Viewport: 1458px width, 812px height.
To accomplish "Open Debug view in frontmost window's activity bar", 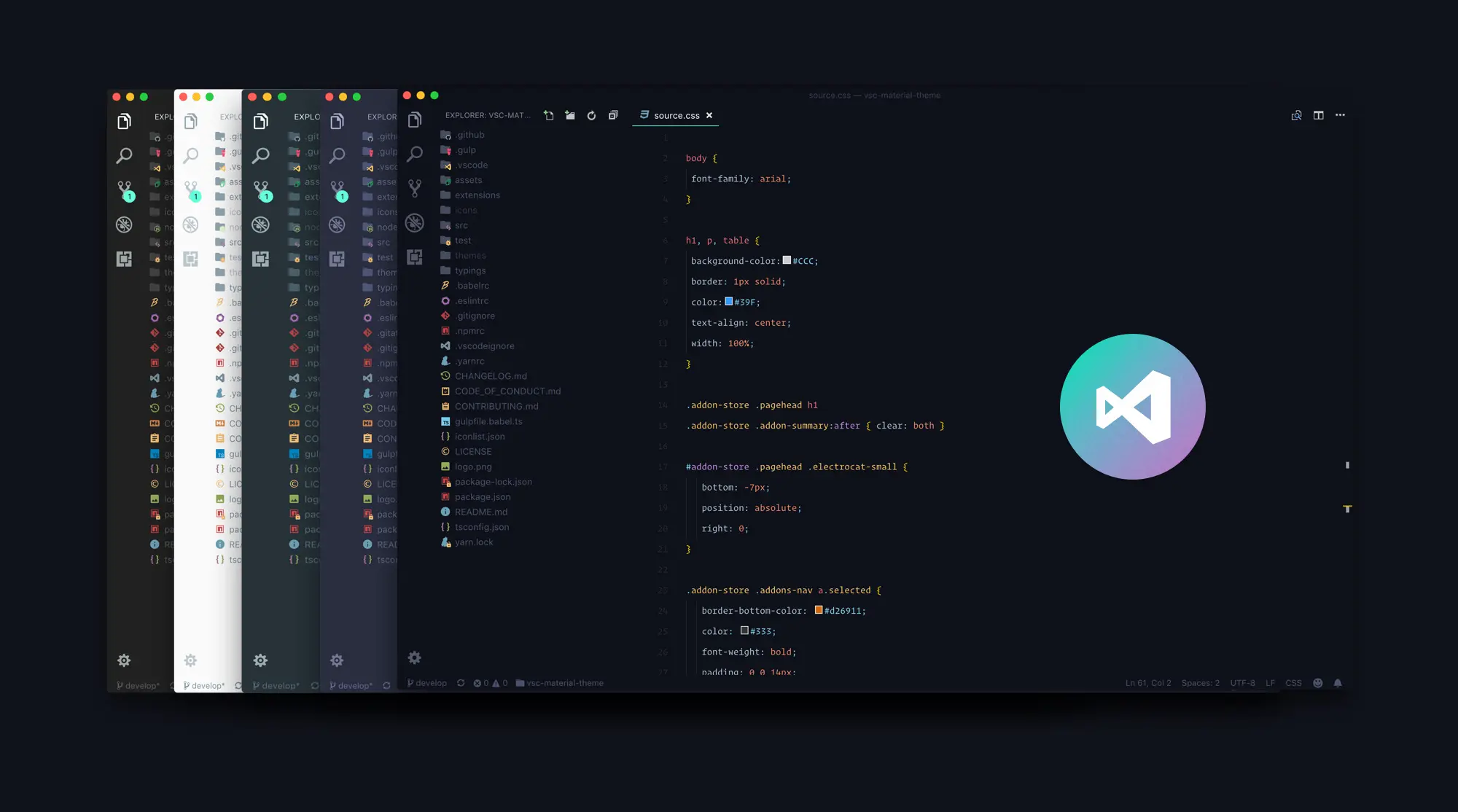I will coord(415,223).
